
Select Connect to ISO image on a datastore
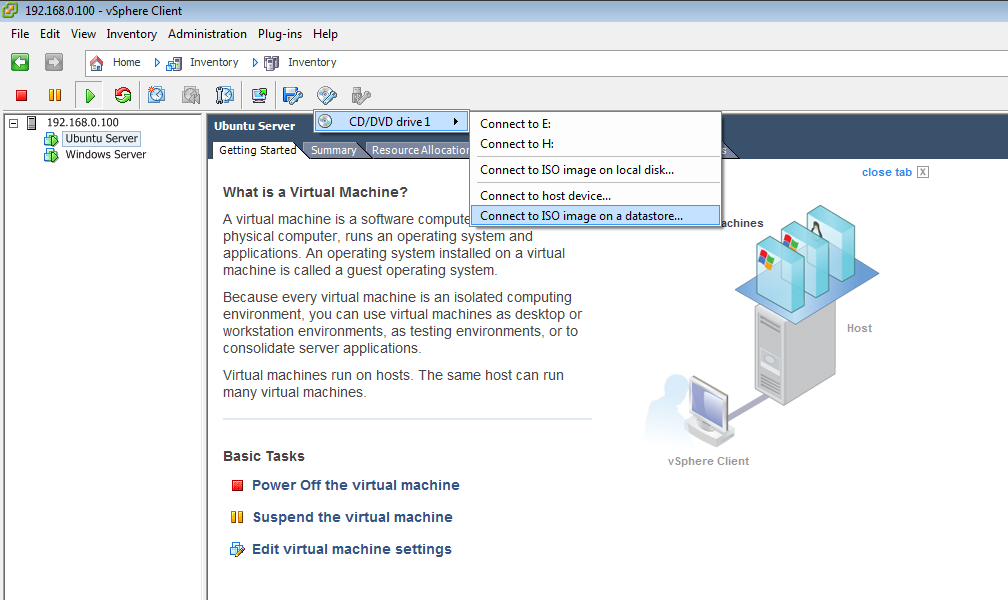tap(594, 215)
